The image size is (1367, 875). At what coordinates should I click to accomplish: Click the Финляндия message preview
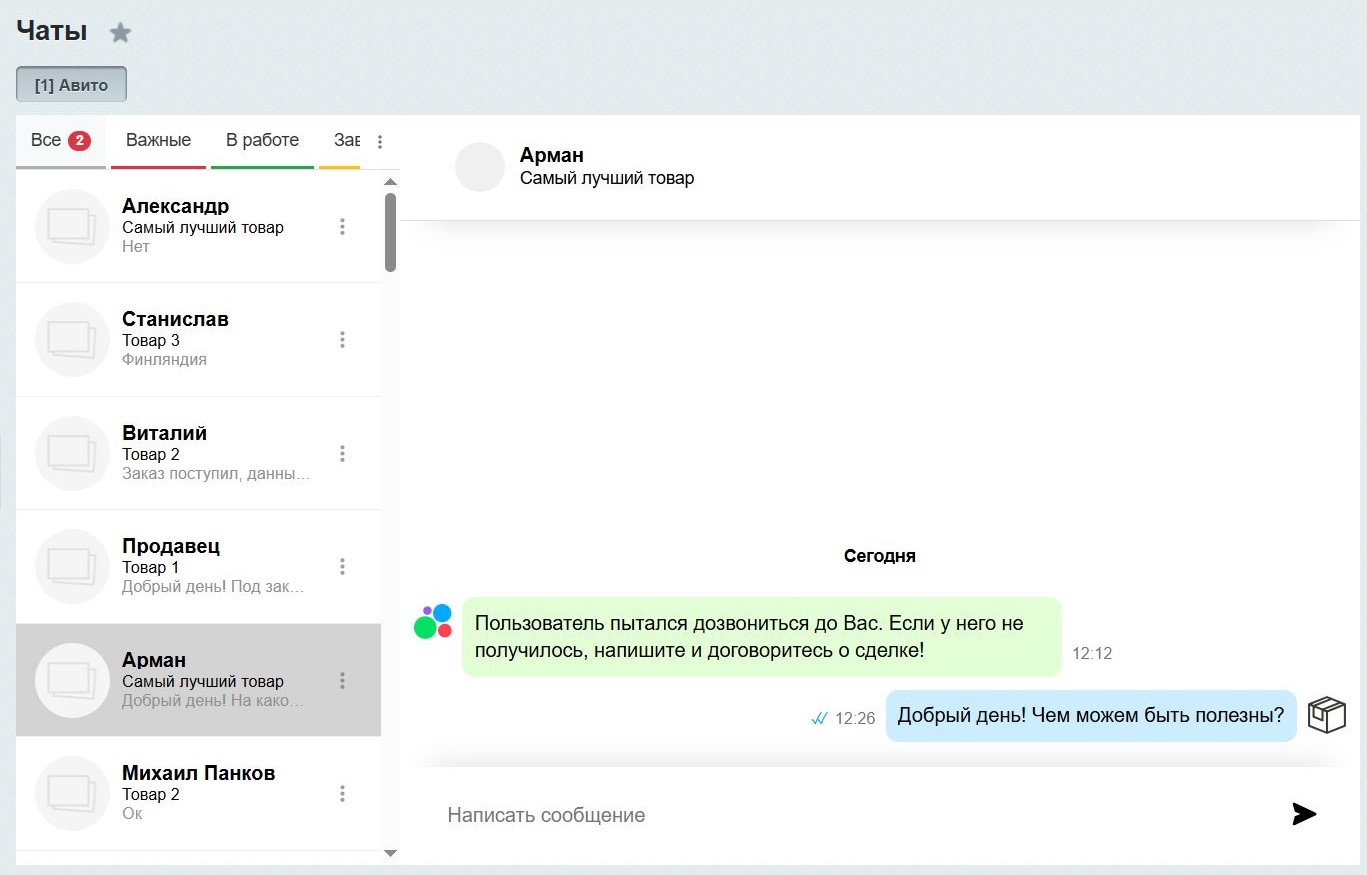(164, 360)
